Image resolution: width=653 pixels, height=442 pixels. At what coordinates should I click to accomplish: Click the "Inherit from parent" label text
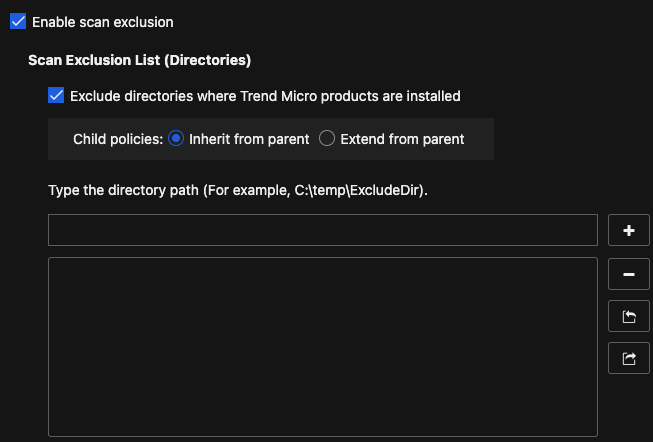click(249, 139)
